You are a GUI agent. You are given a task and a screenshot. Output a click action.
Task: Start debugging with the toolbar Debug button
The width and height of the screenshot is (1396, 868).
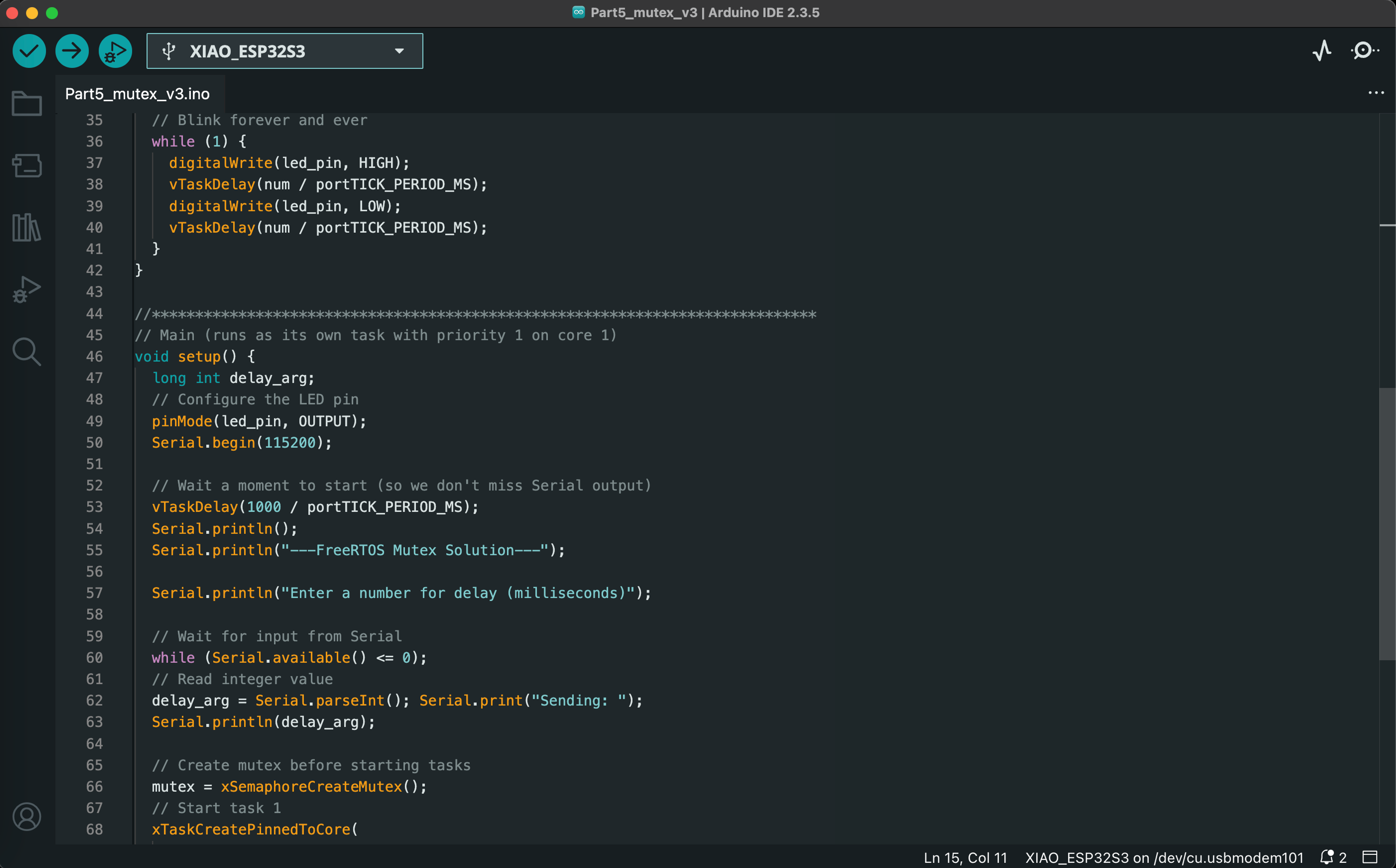pos(115,51)
